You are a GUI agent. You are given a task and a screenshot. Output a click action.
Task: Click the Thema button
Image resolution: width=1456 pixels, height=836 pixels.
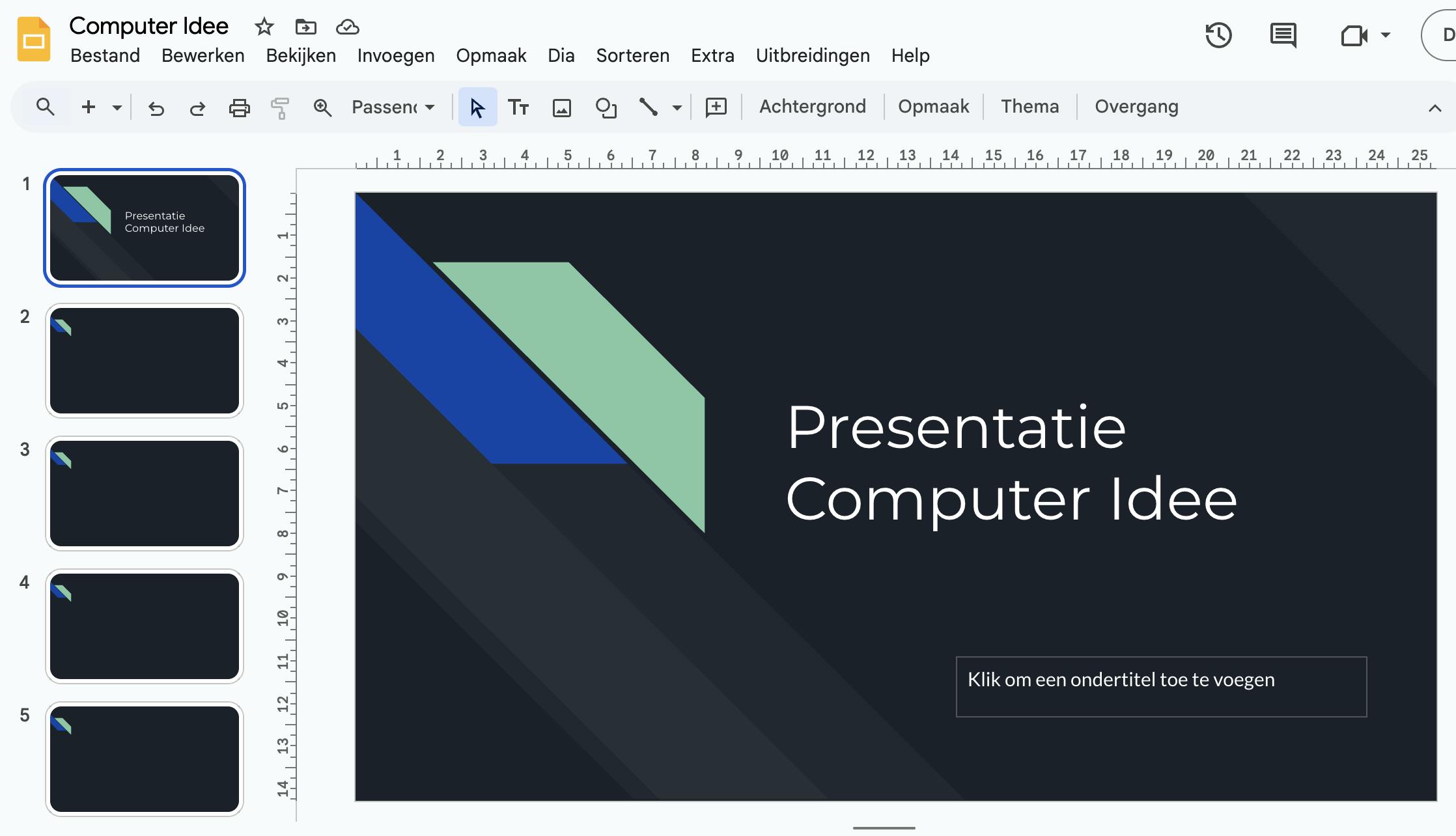(1029, 107)
